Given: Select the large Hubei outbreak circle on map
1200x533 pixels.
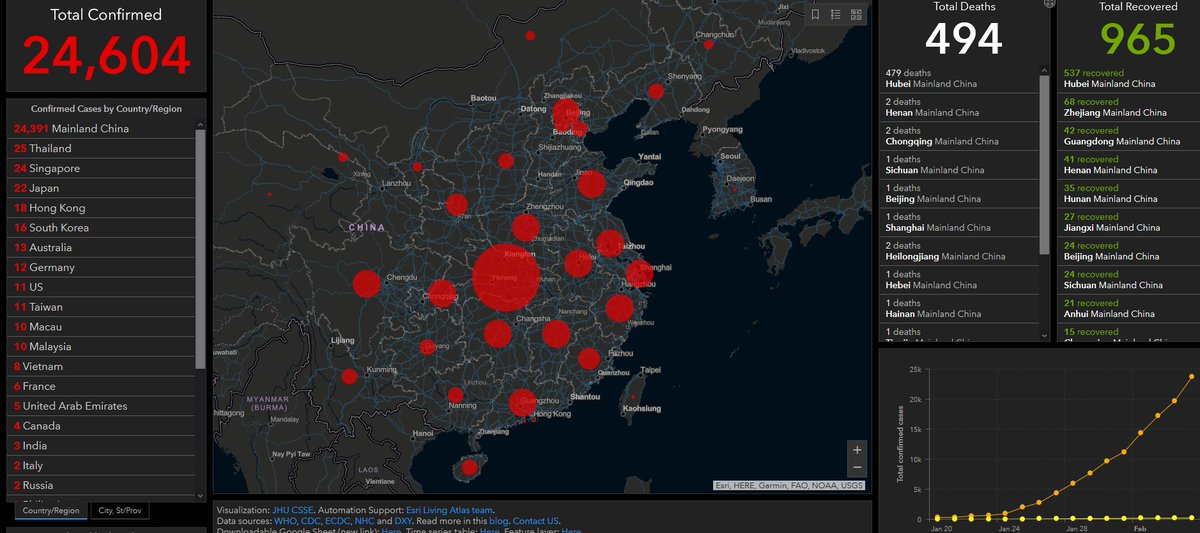Looking at the screenshot, I should [507, 279].
